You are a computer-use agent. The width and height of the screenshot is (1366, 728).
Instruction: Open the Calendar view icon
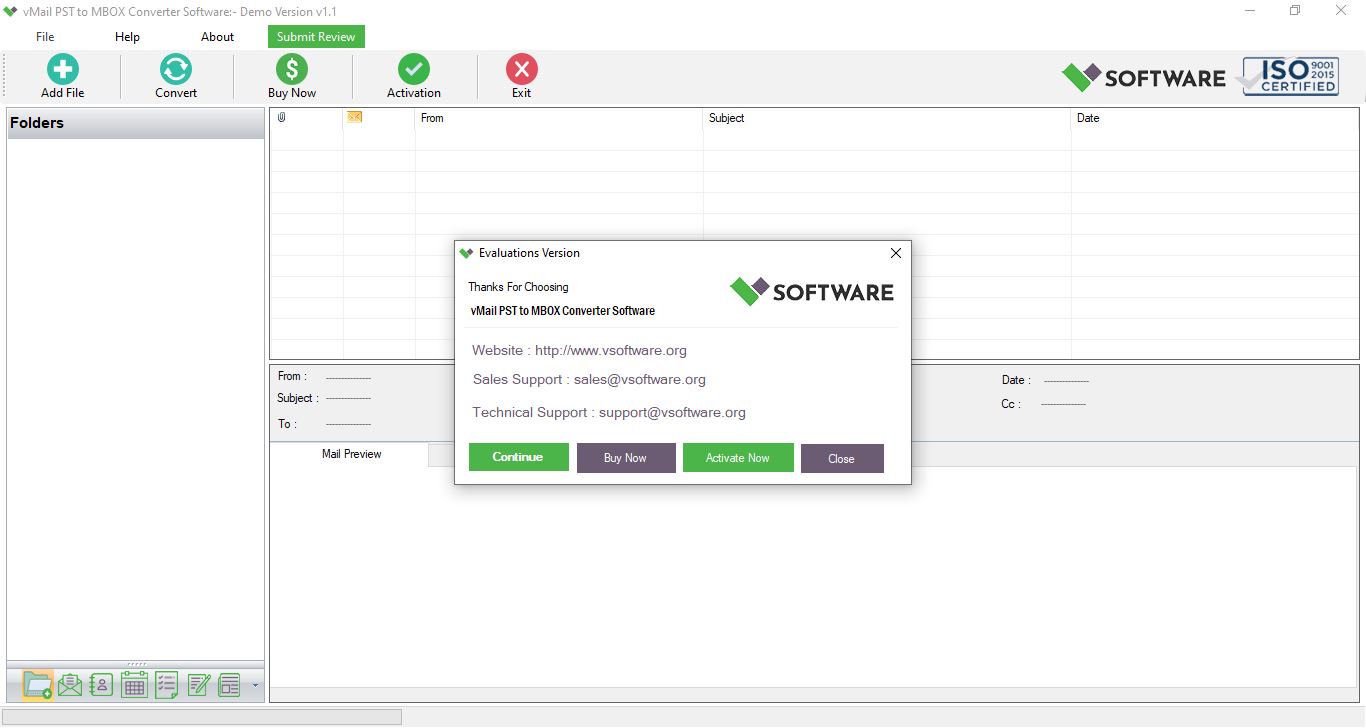coord(134,685)
